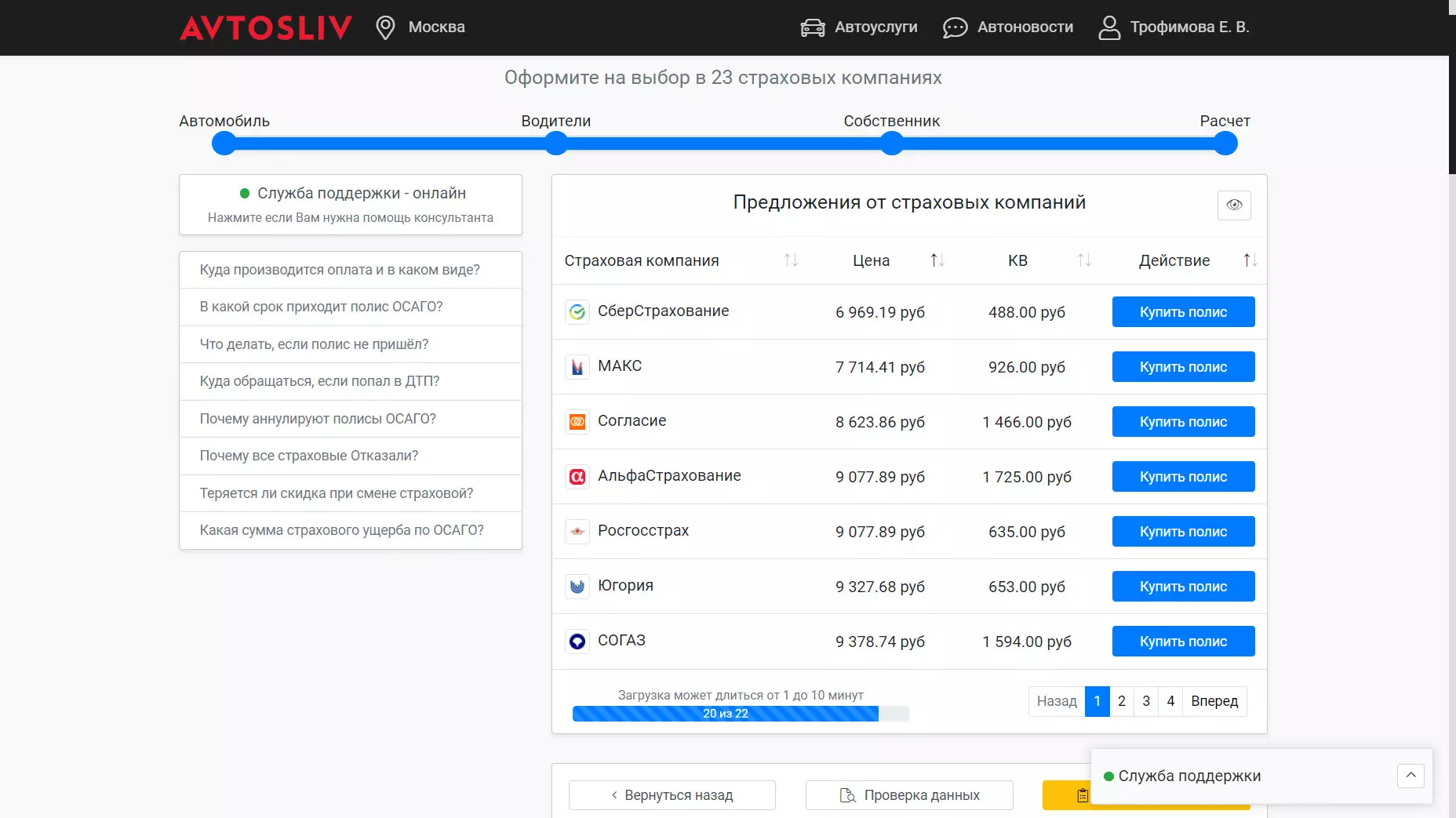Expand question Теряется ли скидка при смене страховой

(x=351, y=493)
